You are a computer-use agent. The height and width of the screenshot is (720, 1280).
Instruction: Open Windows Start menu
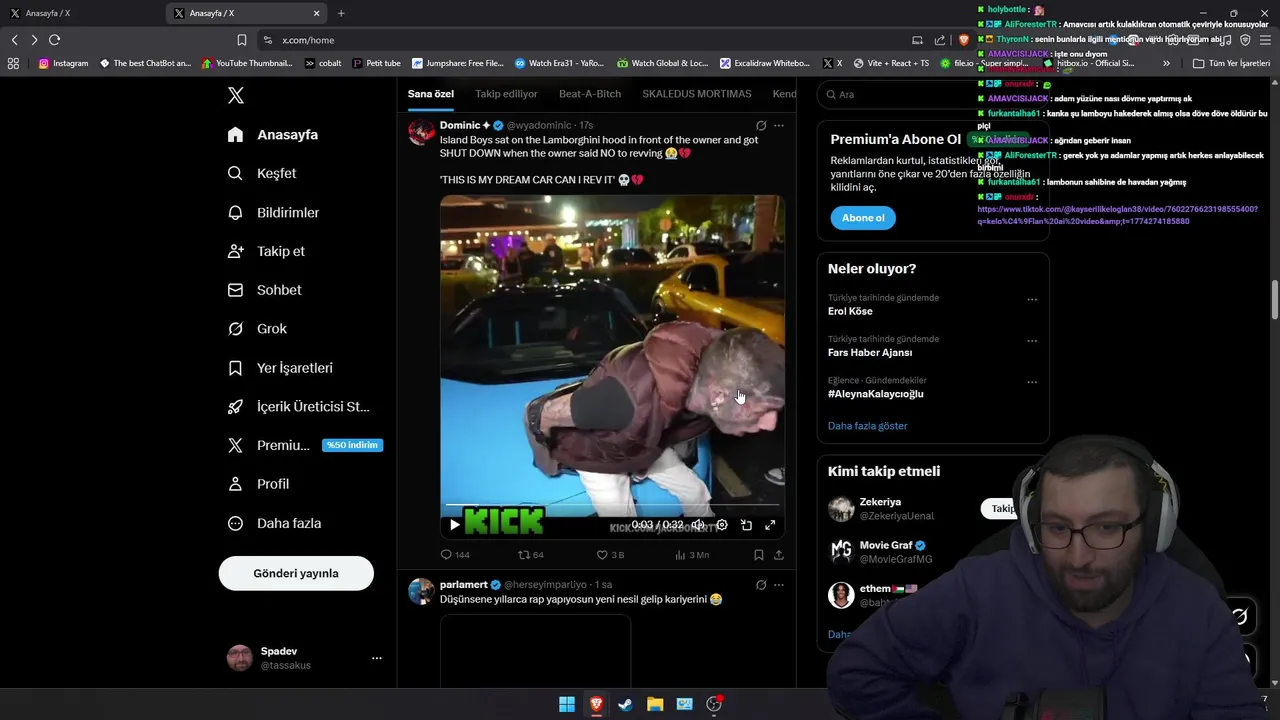[x=567, y=704]
